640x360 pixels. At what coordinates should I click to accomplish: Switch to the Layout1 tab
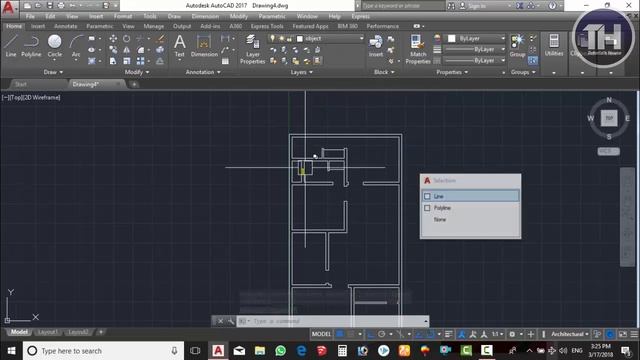click(x=47, y=332)
